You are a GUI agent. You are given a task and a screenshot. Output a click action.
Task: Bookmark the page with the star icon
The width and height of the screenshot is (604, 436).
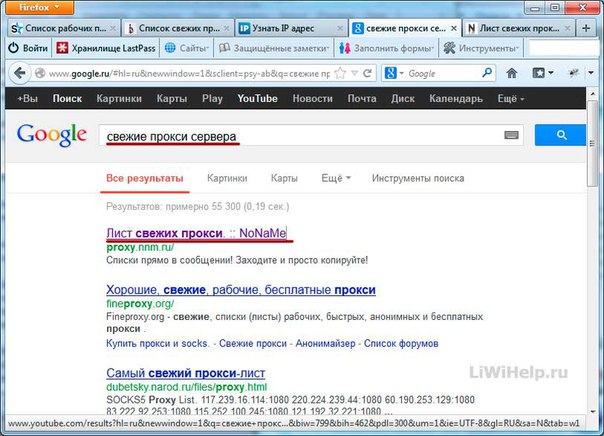(340, 73)
